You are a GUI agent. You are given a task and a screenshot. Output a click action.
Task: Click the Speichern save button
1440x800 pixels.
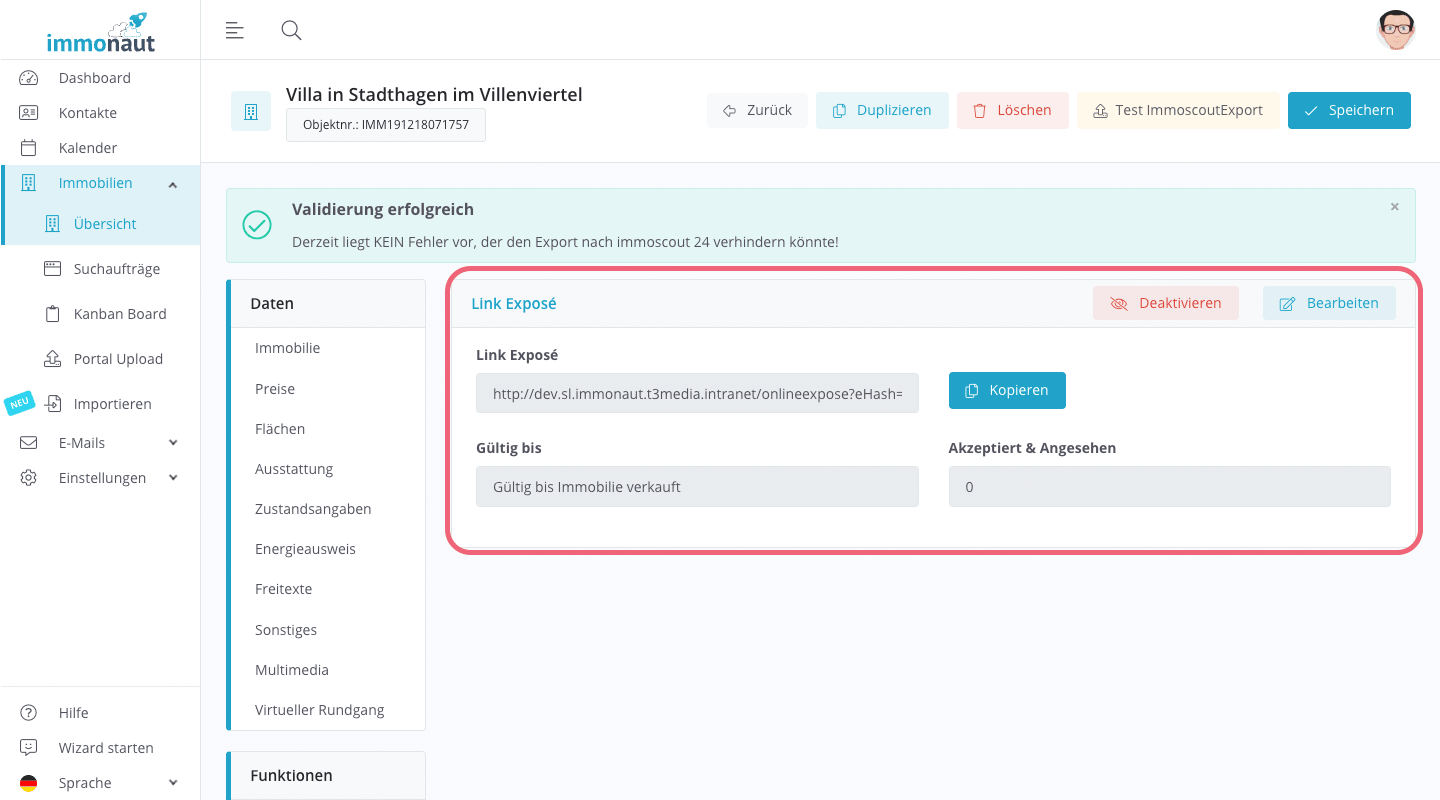[1348, 110]
